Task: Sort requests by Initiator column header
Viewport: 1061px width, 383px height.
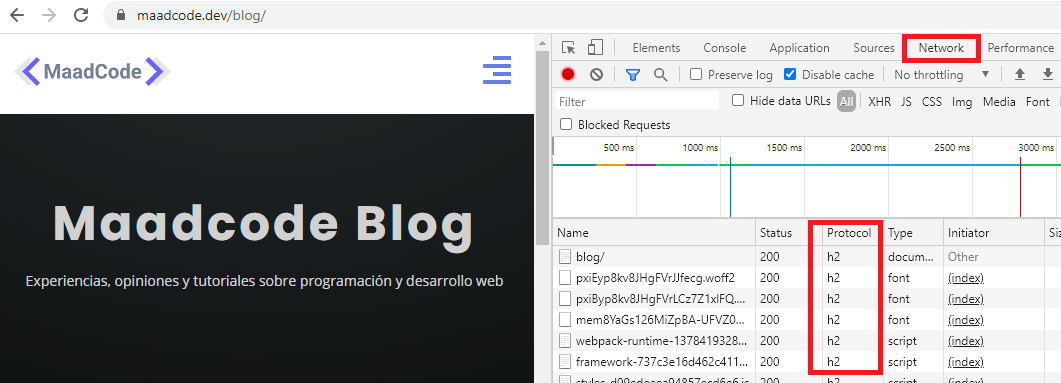Action: 992,233
